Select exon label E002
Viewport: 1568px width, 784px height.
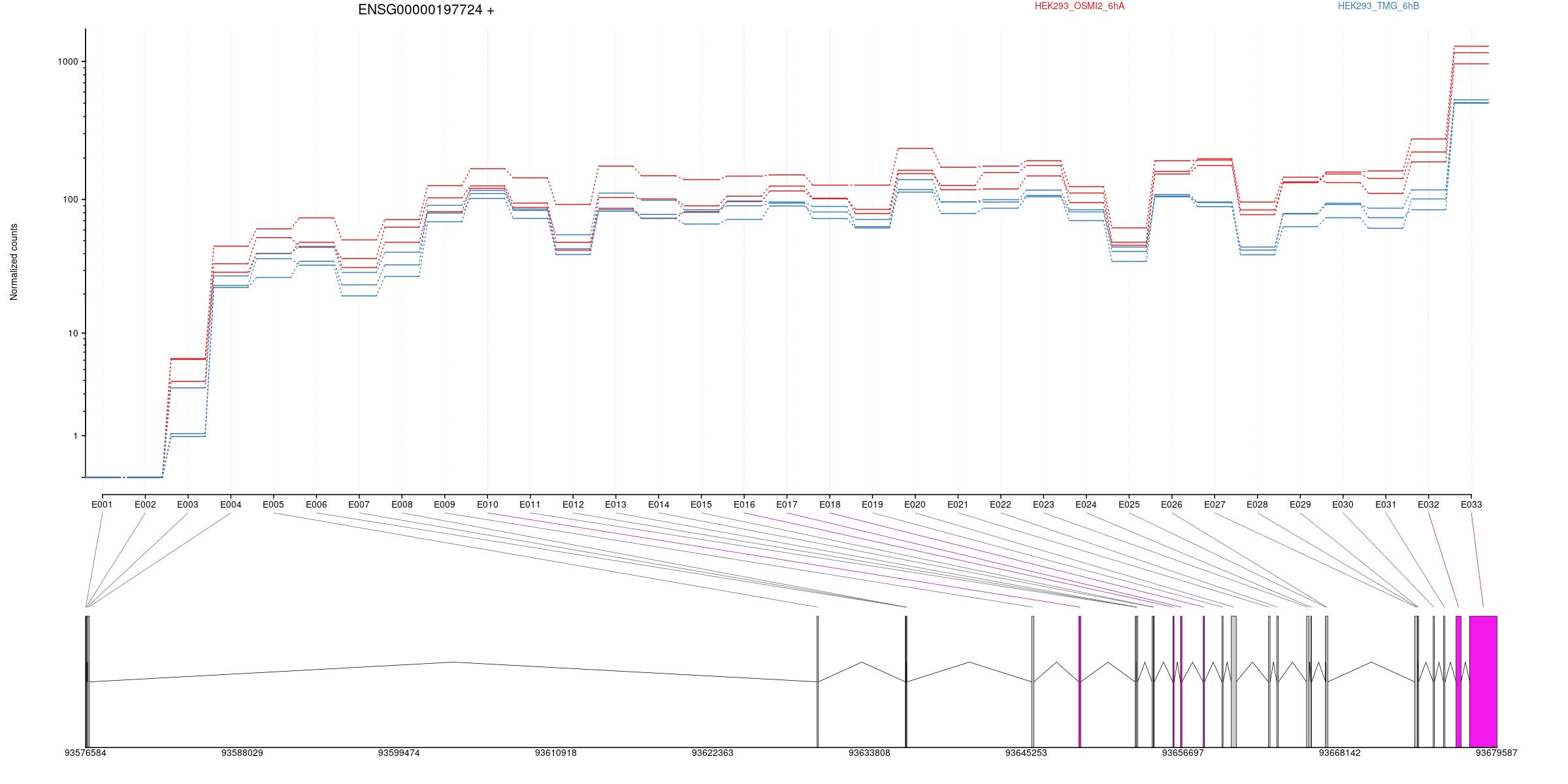pyautogui.click(x=145, y=504)
